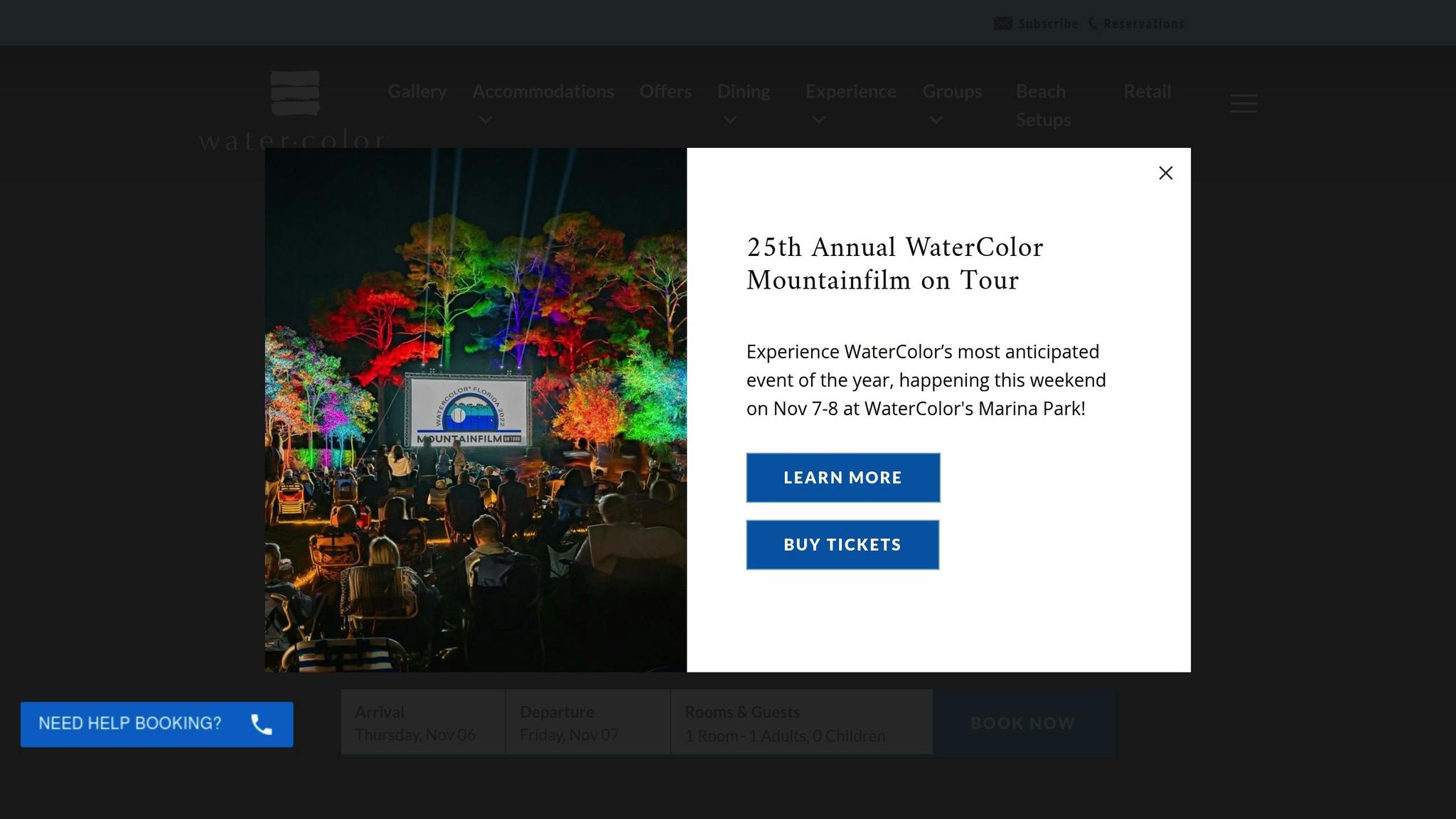Viewport: 1456px width, 819px height.
Task: Open Rooms & Guests selector
Action: click(801, 722)
